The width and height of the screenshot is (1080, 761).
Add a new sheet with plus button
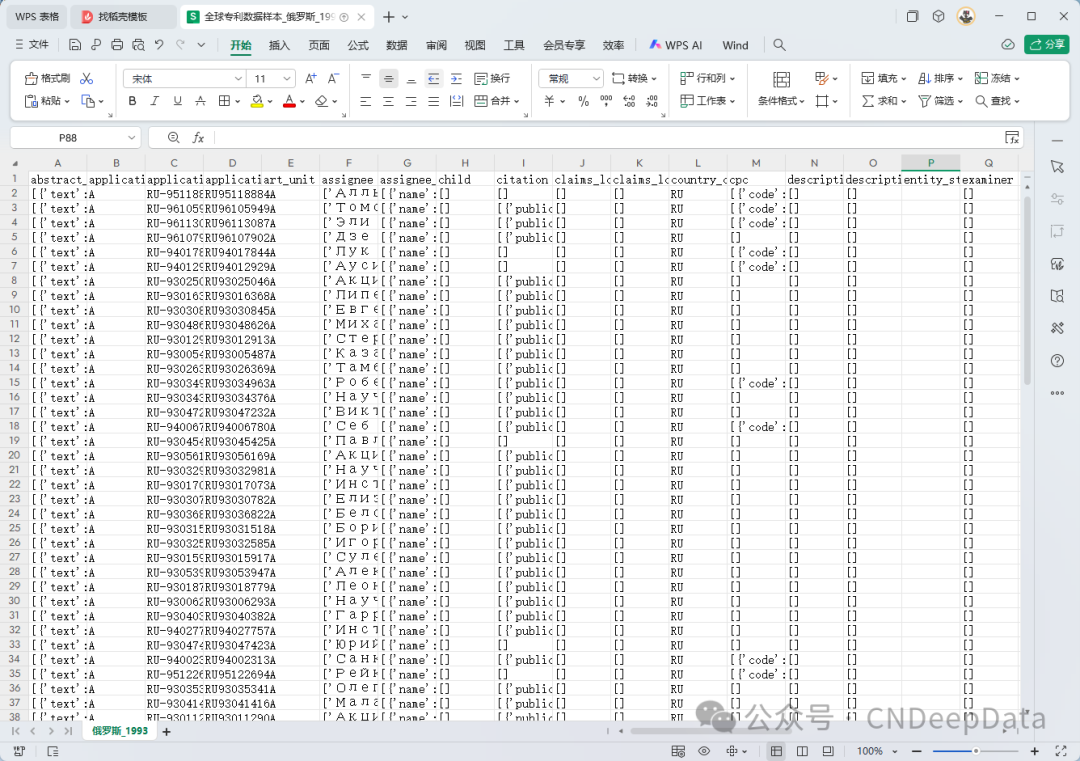pos(166,731)
